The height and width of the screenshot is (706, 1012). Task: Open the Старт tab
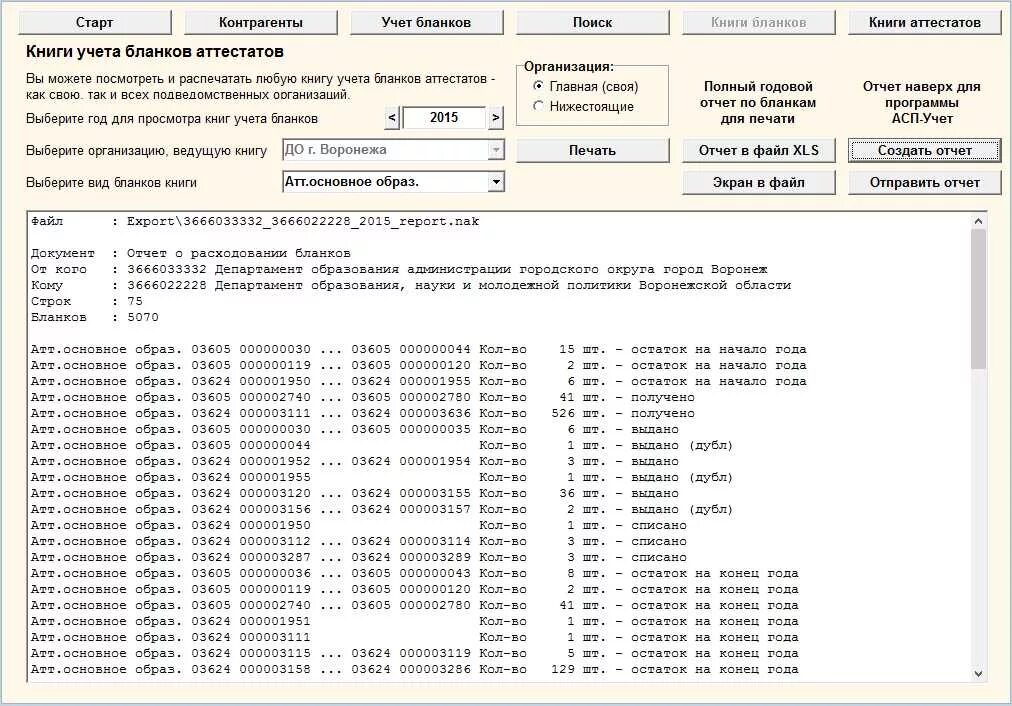pos(95,23)
